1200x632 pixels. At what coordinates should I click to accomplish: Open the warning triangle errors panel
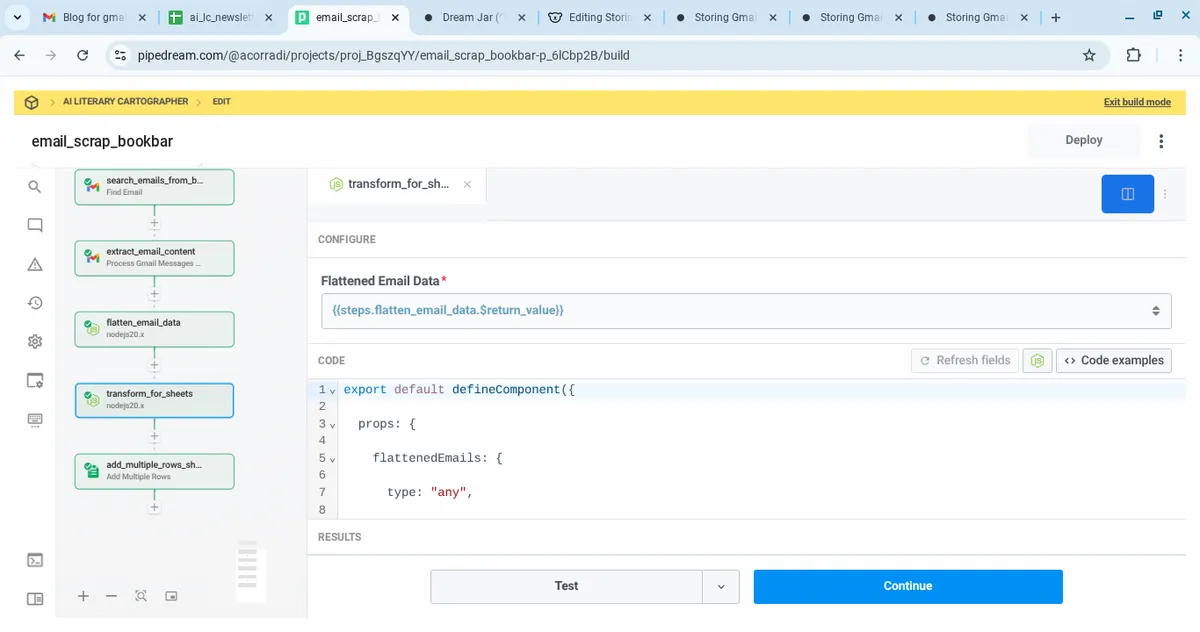pyautogui.click(x=35, y=264)
